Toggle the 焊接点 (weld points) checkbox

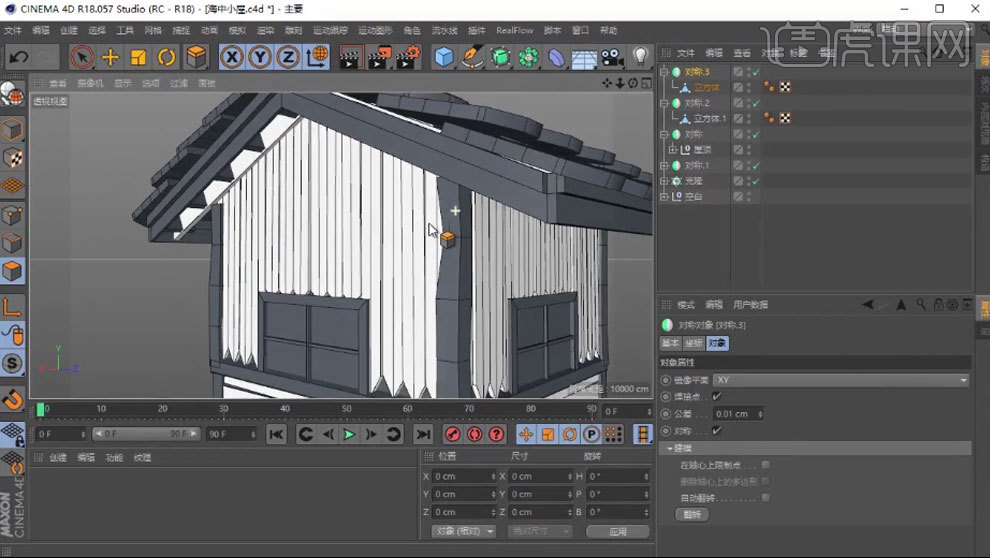coord(716,397)
